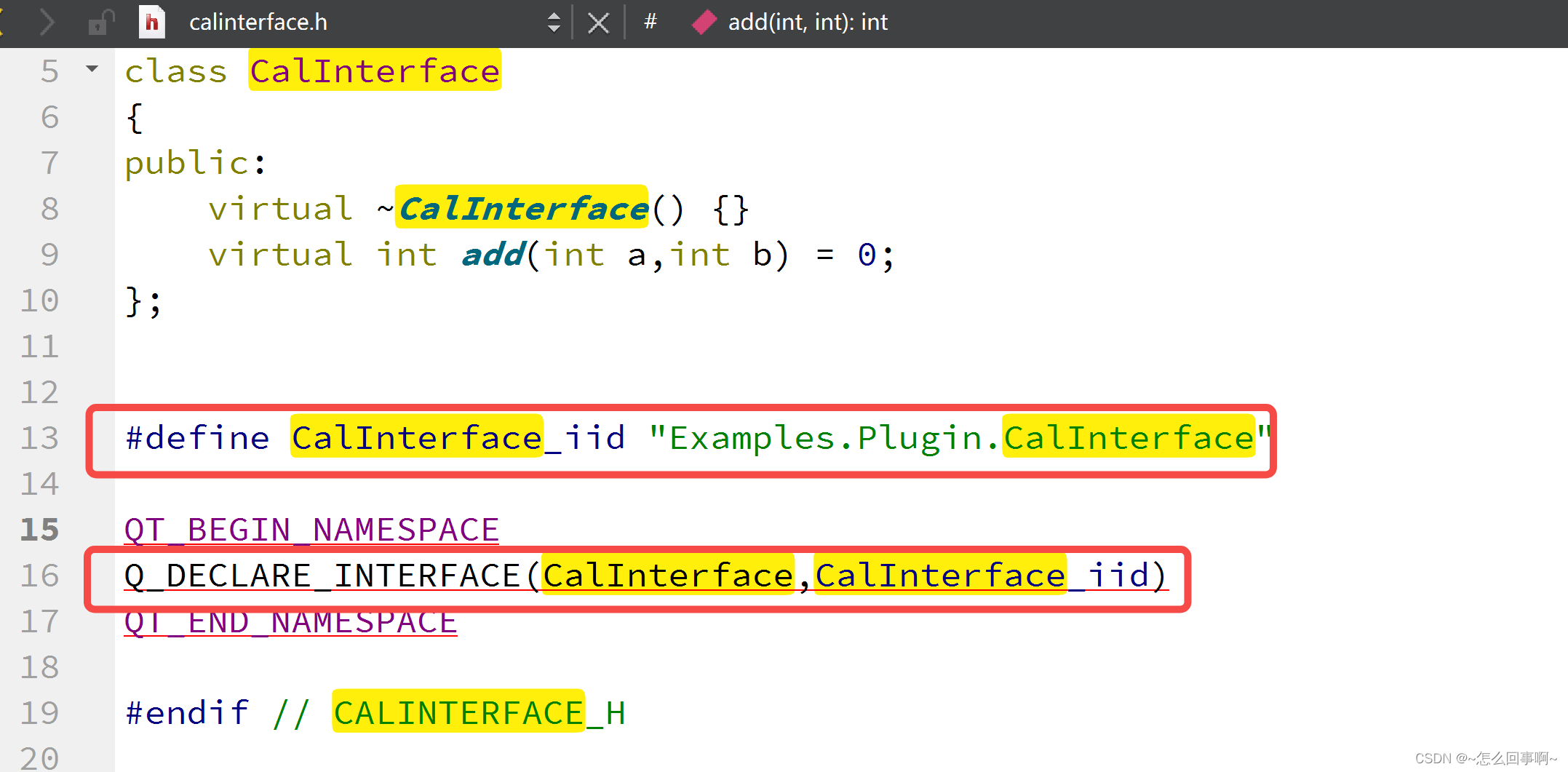Click the CALINTERFACE_H highlighted text
The height and width of the screenshot is (772, 1568).
coord(458,712)
